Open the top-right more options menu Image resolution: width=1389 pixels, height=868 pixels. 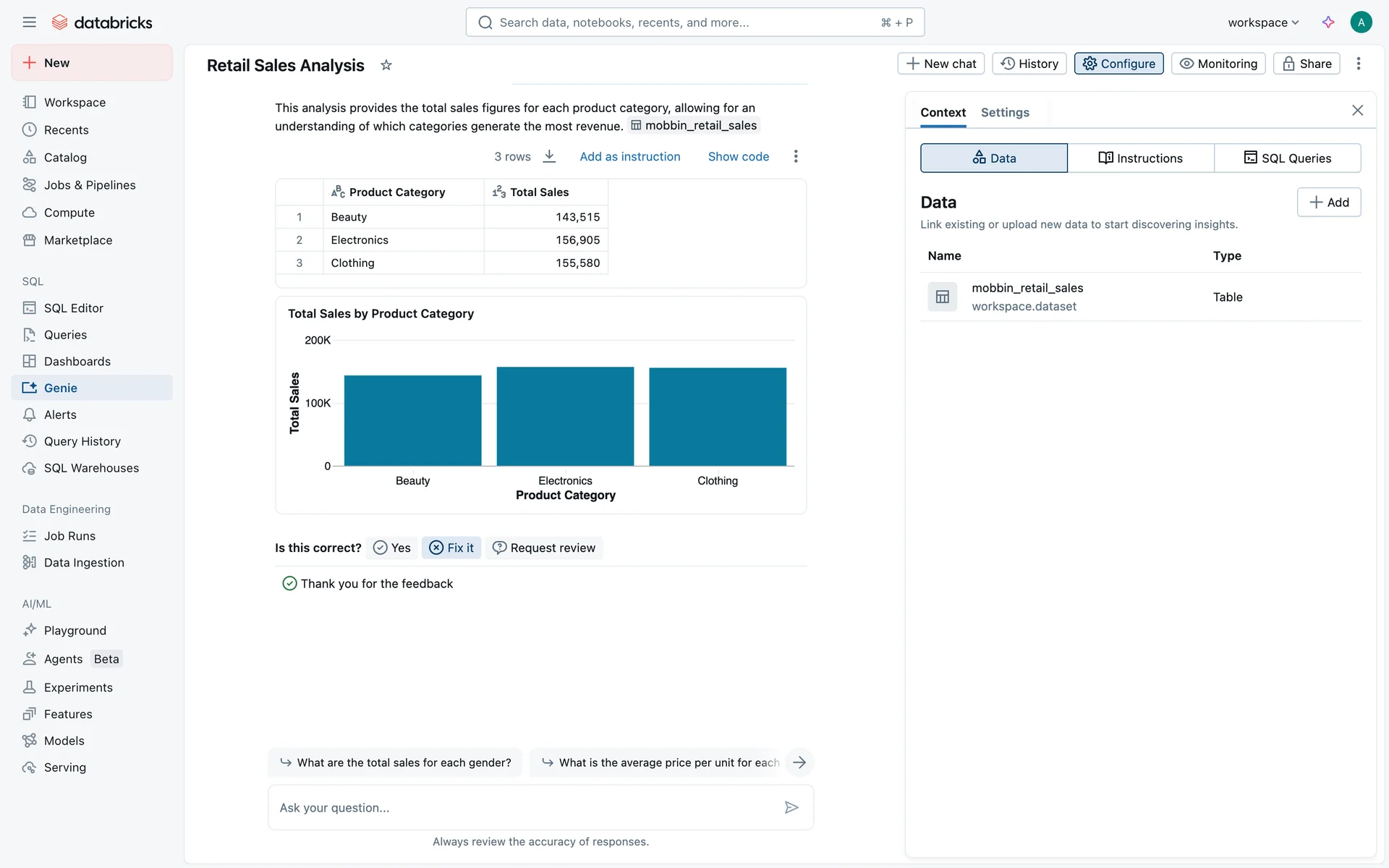click(1359, 64)
